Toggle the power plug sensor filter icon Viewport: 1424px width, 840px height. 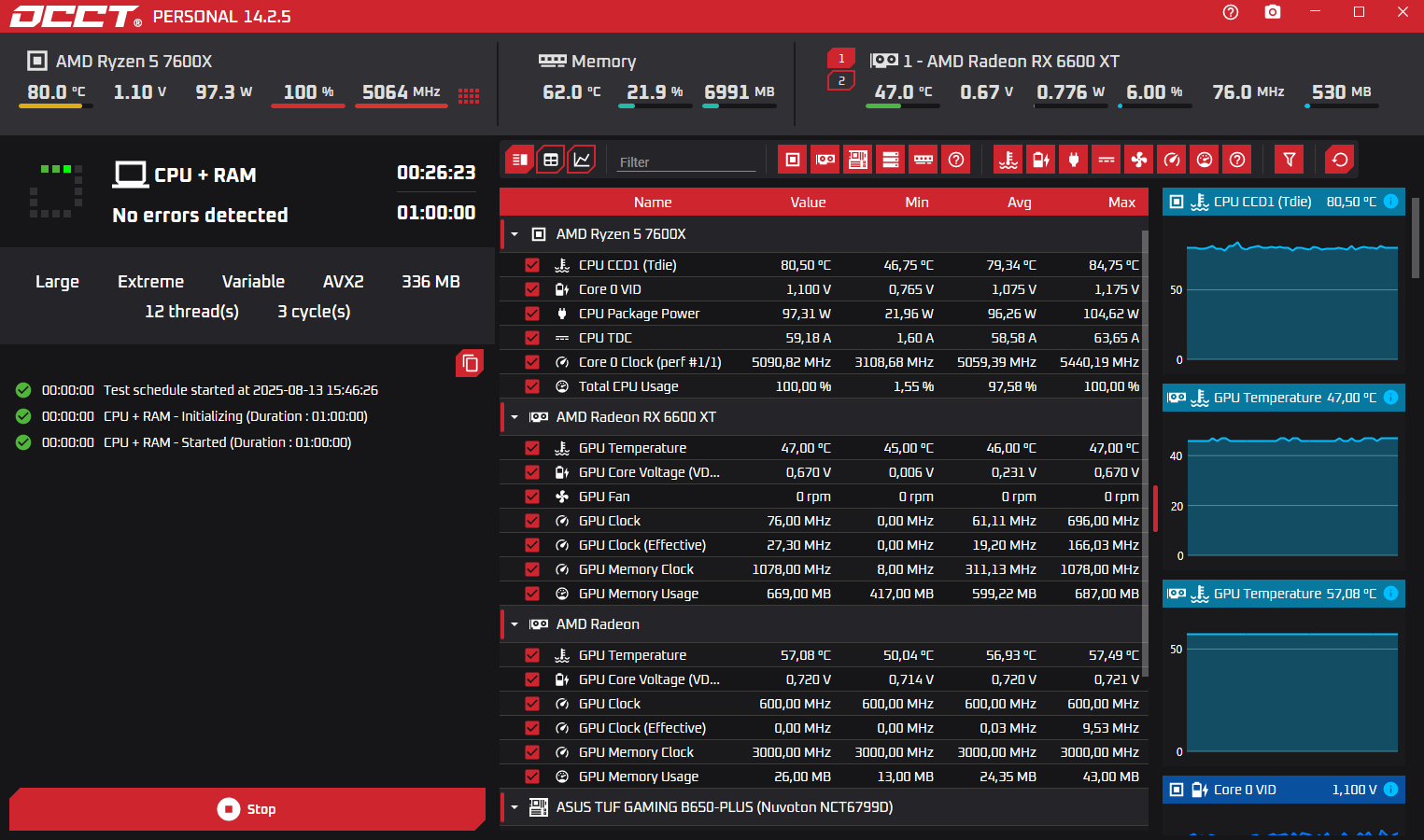click(1074, 160)
